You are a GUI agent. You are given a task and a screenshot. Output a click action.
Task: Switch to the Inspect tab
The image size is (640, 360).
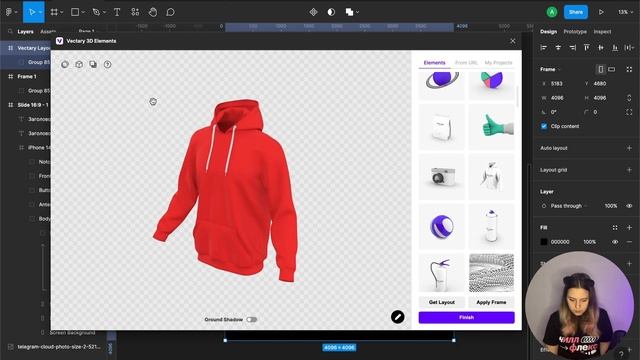[x=602, y=31]
